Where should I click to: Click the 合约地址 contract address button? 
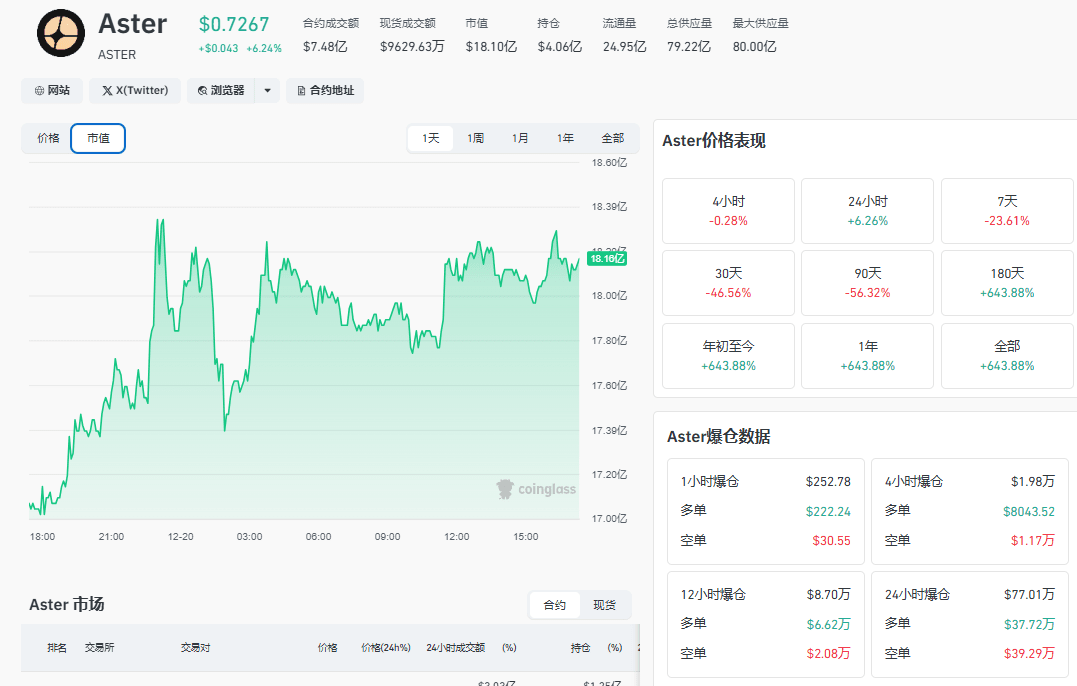point(326,91)
